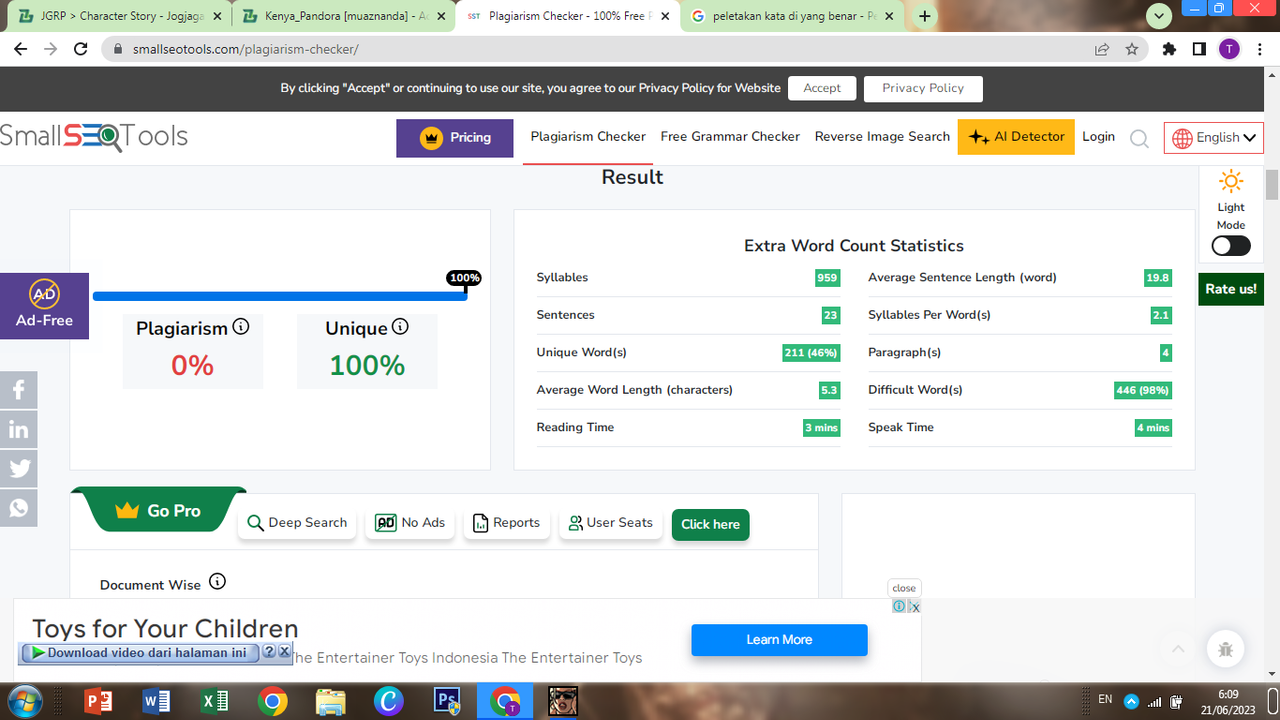Open Reverse Image Search nav item
This screenshot has width=1280, height=720.
(x=882, y=137)
